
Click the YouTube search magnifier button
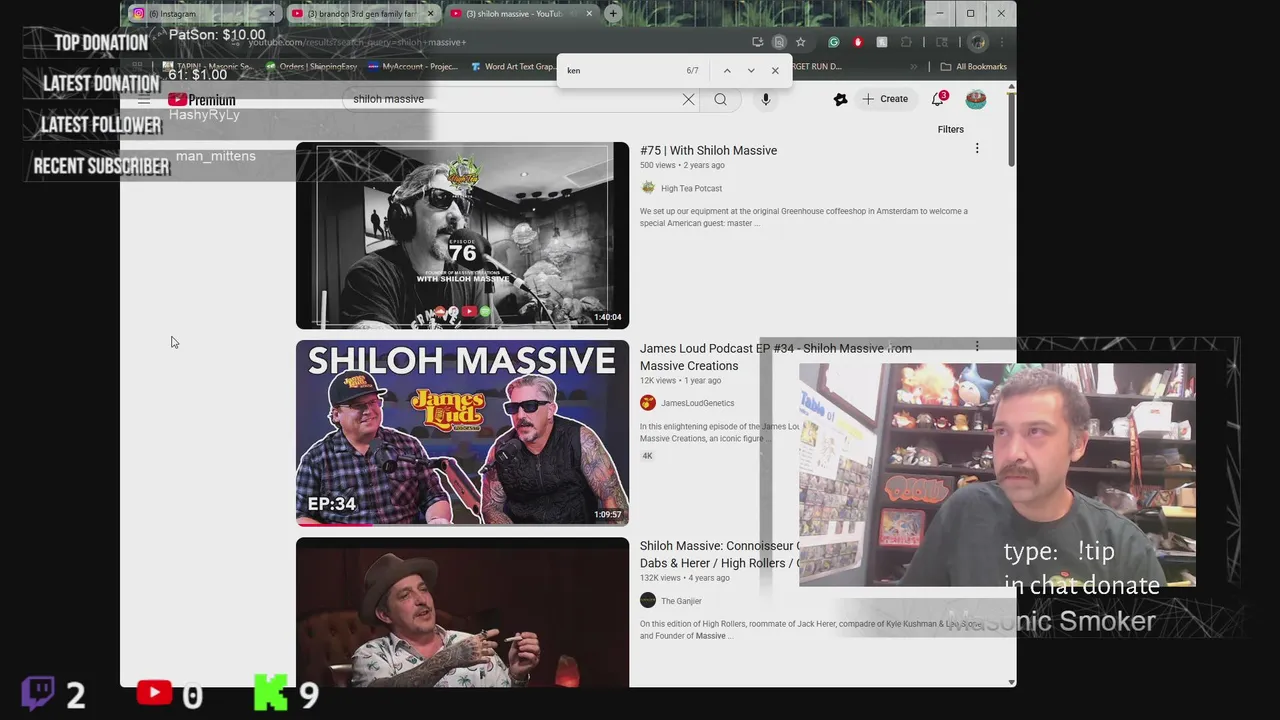click(720, 99)
